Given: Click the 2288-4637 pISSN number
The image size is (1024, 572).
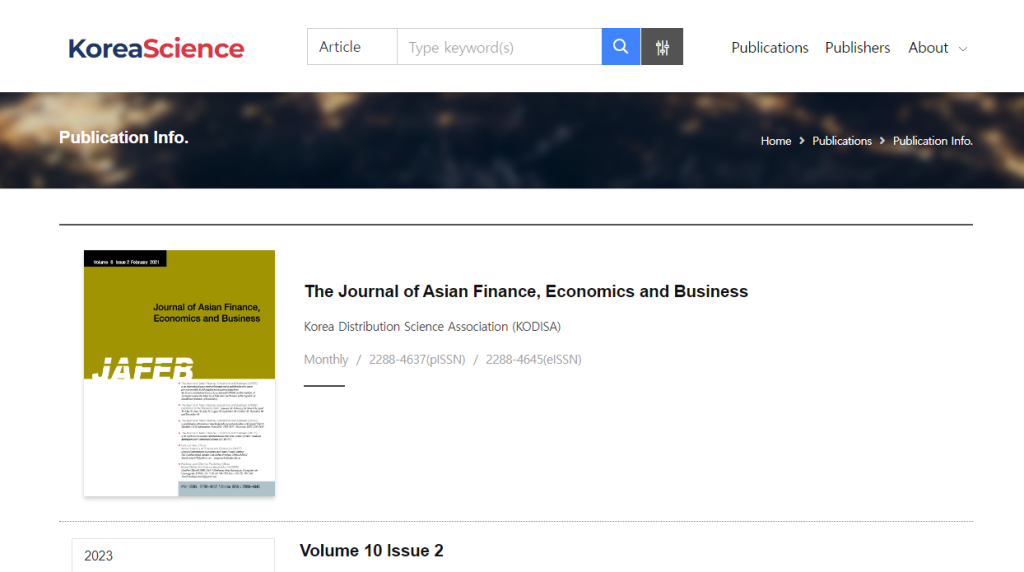Looking at the screenshot, I should pos(416,359).
